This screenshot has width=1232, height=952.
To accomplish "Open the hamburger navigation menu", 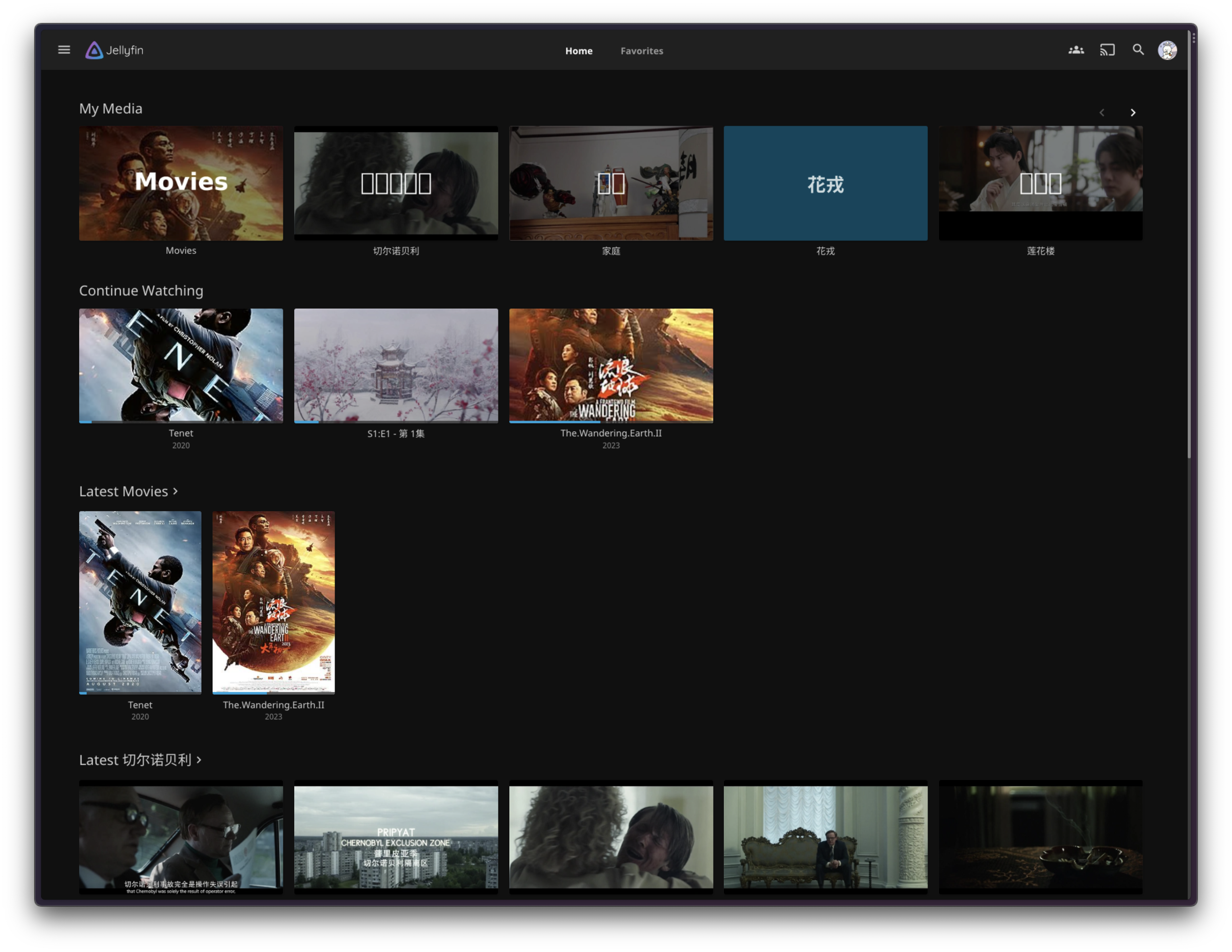I will click(x=64, y=50).
